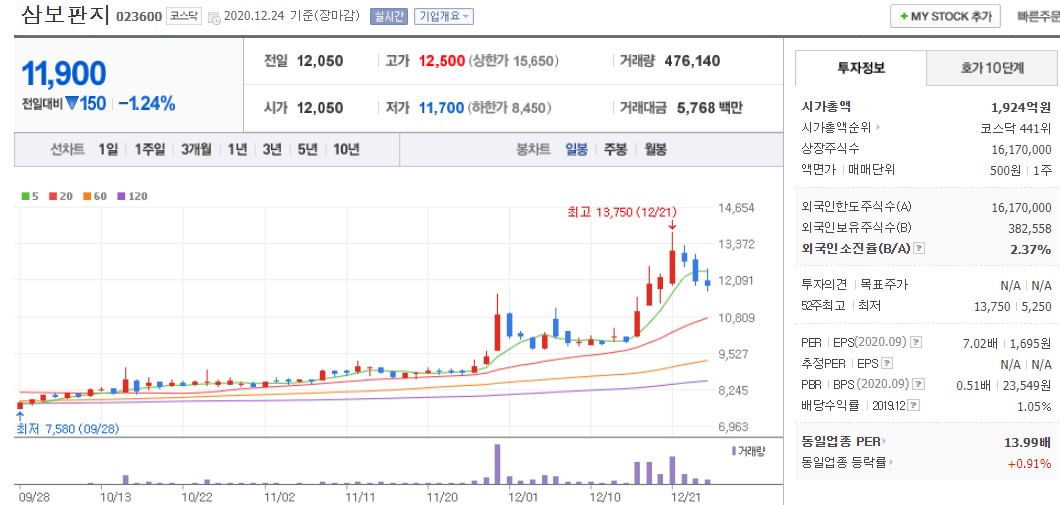Click the arrow beside 동일업종 등락률
This screenshot has width=1060, height=505.
click(891, 463)
